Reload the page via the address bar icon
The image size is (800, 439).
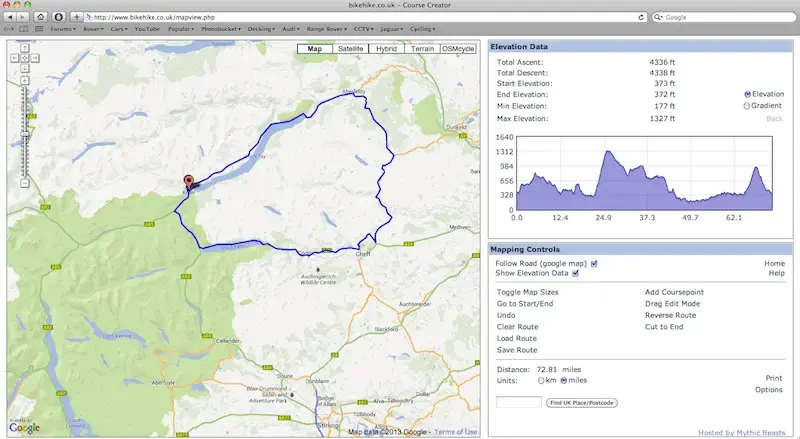[641, 17]
